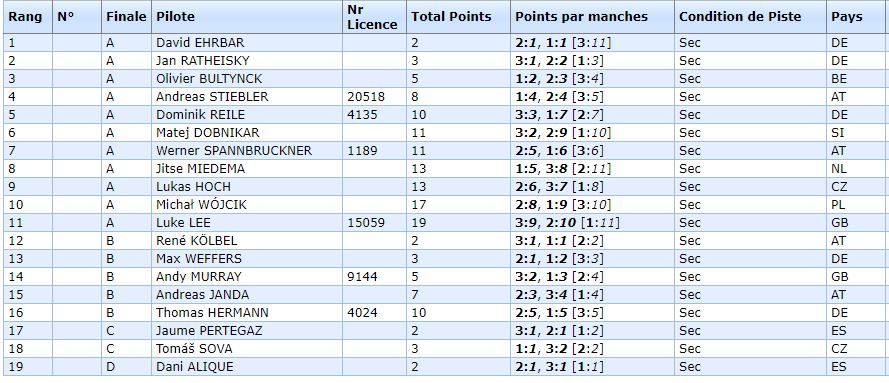Click the Pays column header
Viewport: 889px width, 383px height.
click(x=847, y=17)
